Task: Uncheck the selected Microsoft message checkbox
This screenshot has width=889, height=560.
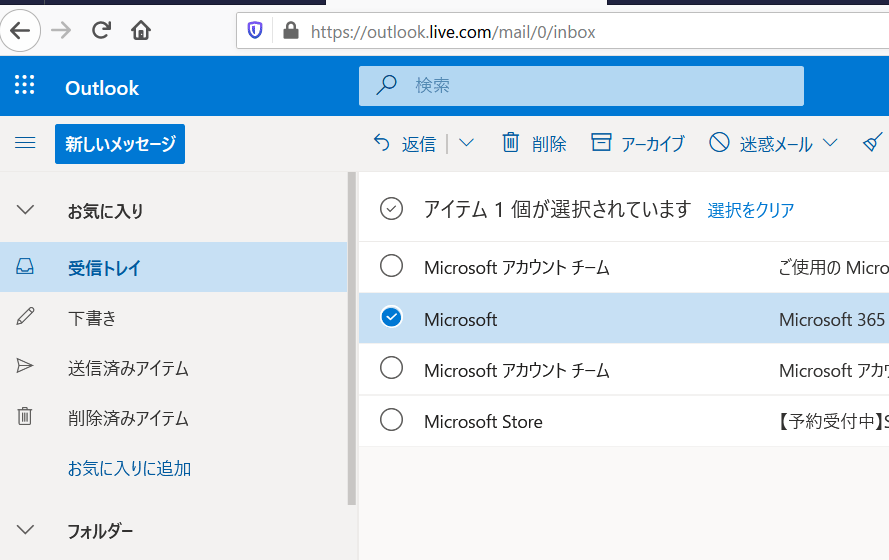Action: point(391,317)
